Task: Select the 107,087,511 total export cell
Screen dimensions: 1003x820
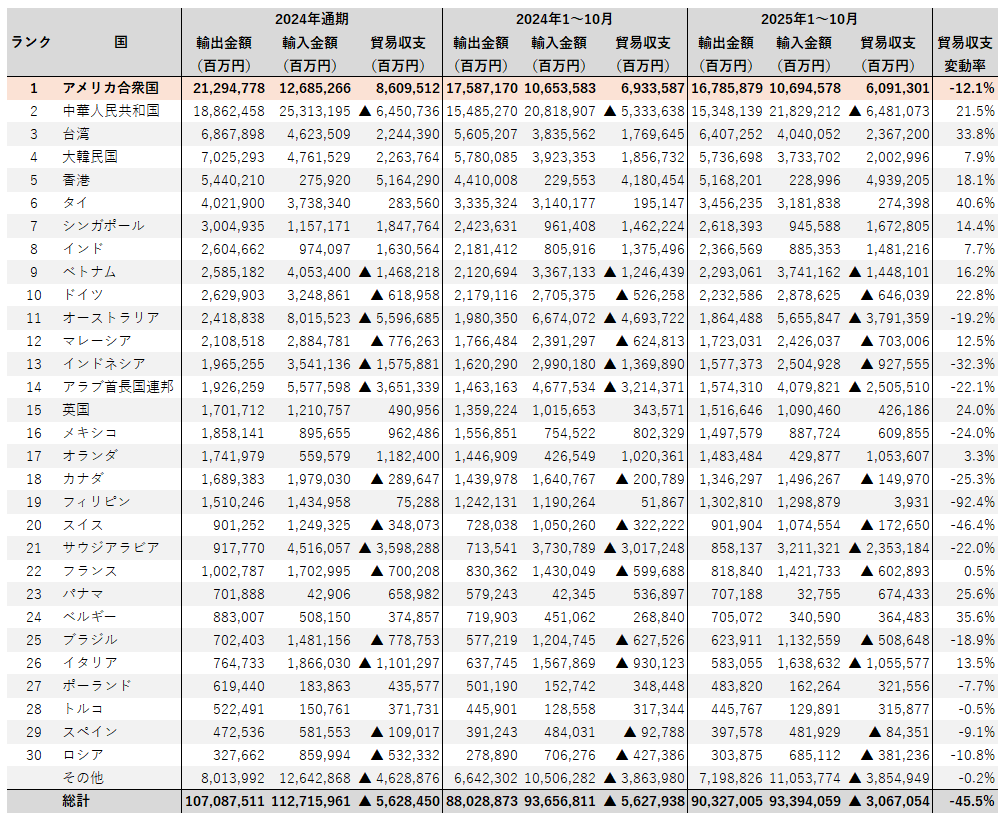Action: click(224, 801)
